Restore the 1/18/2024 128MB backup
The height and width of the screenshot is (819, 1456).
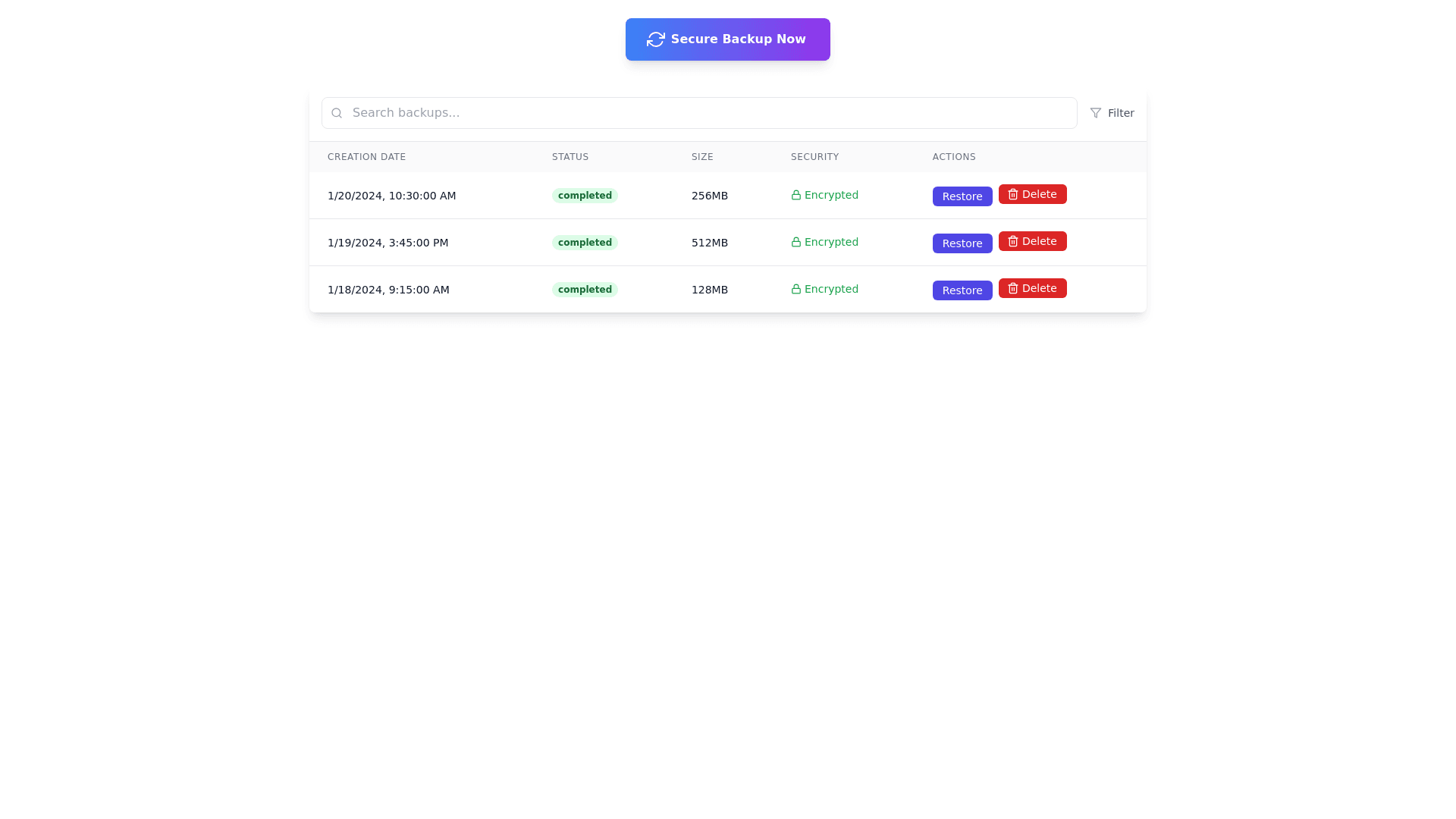click(x=962, y=290)
